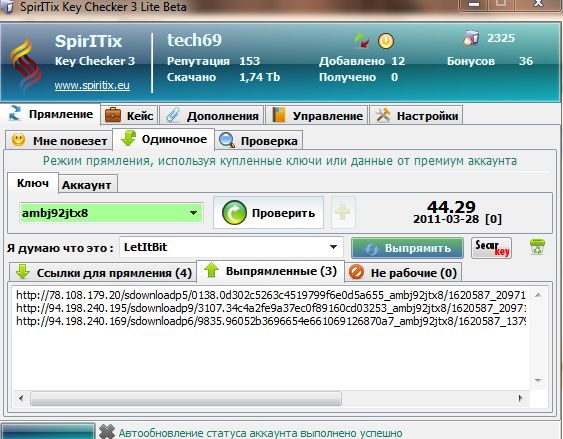Click the left arrow of horizontal scrollbar

point(21,398)
